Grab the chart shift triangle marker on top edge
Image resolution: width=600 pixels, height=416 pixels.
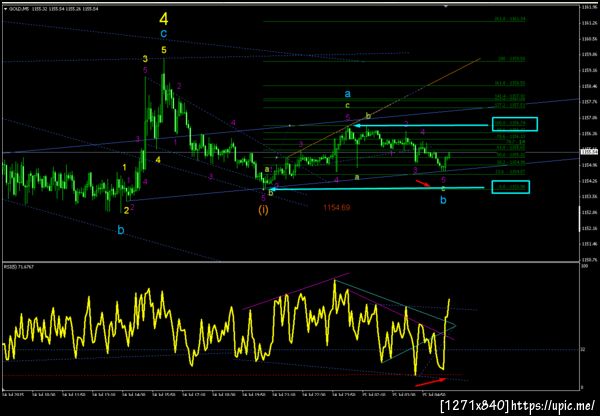click(x=446, y=7)
